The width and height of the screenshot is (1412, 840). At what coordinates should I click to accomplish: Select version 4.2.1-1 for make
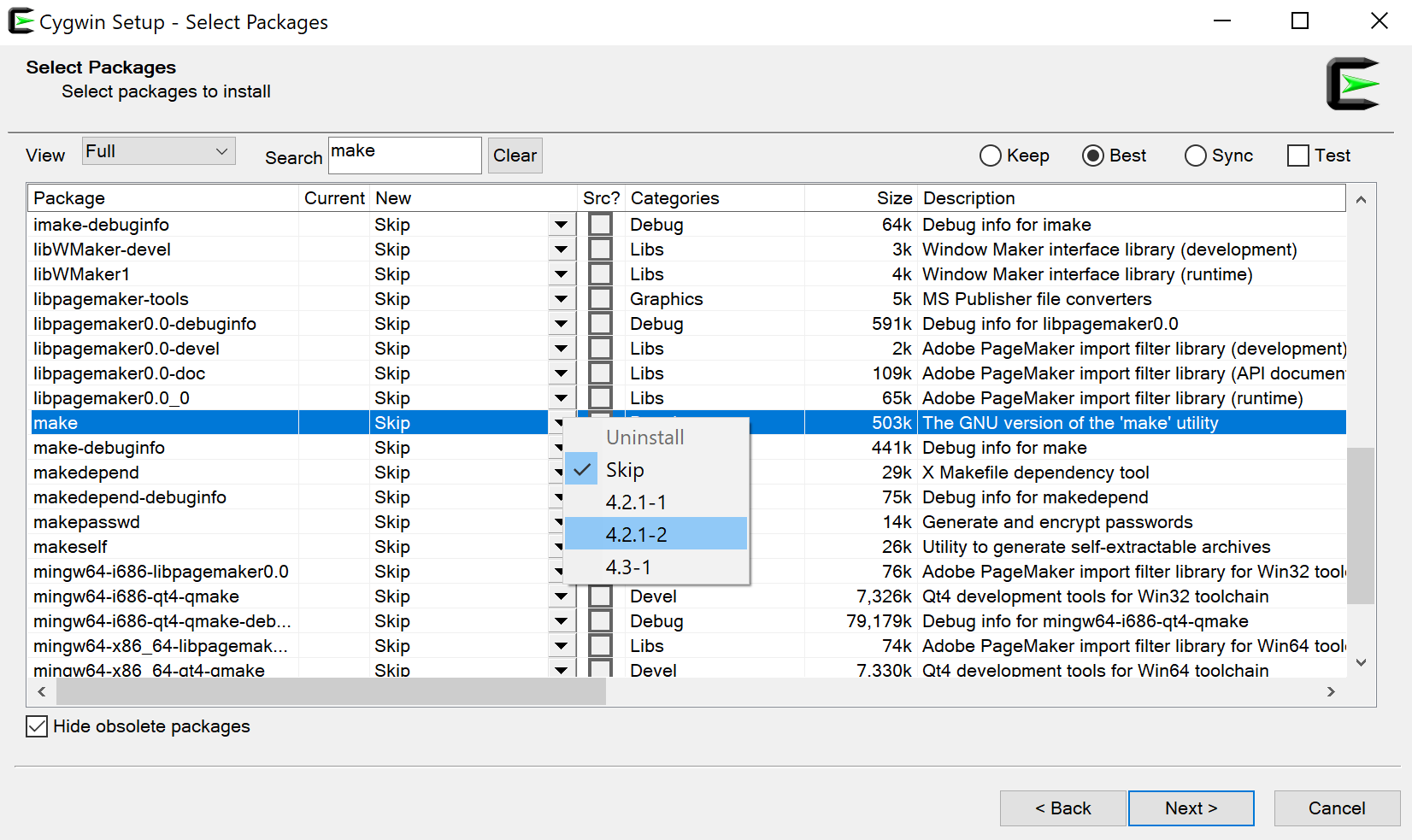click(636, 502)
